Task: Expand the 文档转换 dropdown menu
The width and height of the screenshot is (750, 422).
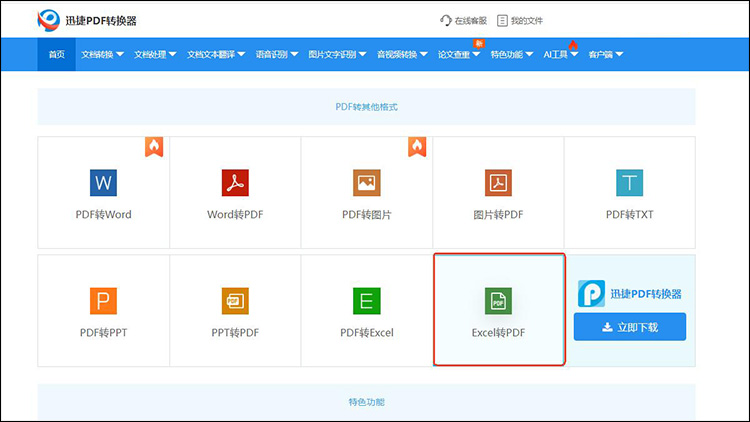Action: click(102, 54)
